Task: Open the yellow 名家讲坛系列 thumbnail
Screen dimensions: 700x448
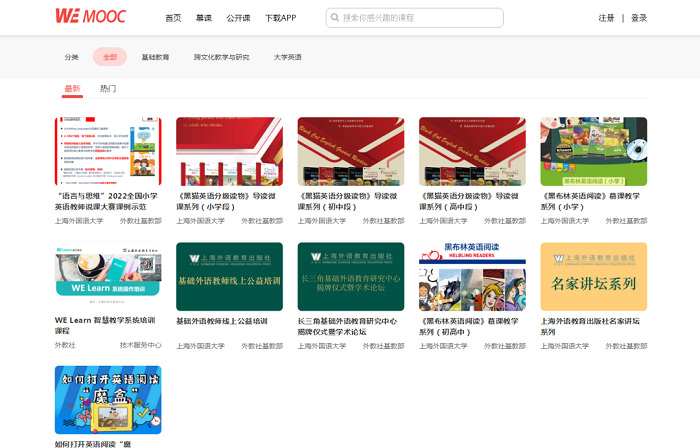Action: coord(594,276)
